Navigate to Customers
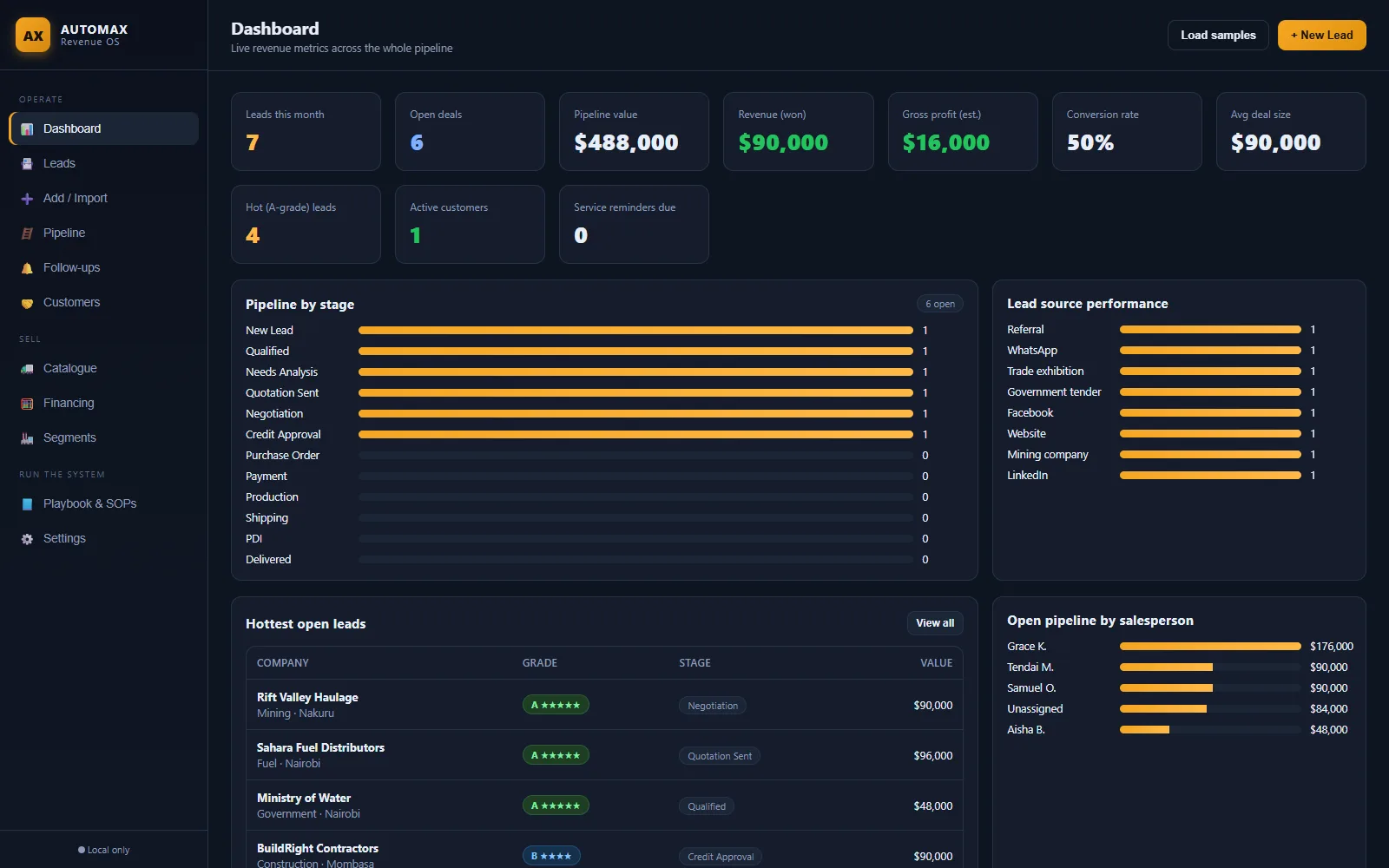 [x=103, y=302]
